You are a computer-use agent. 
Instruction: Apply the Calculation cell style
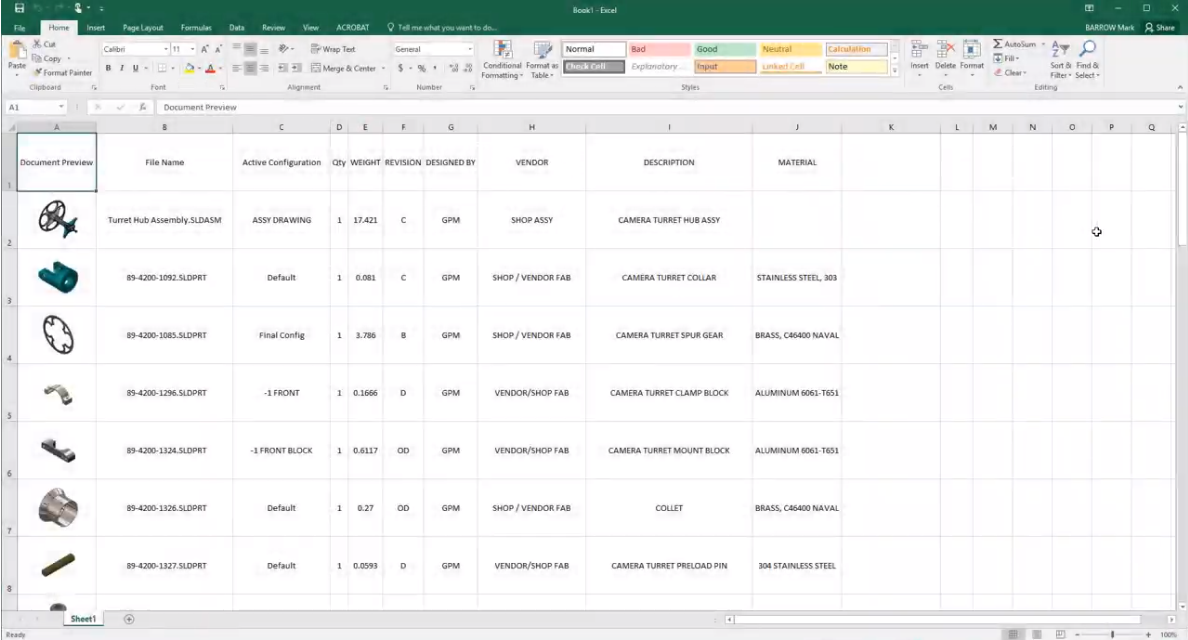pyautogui.click(x=856, y=49)
